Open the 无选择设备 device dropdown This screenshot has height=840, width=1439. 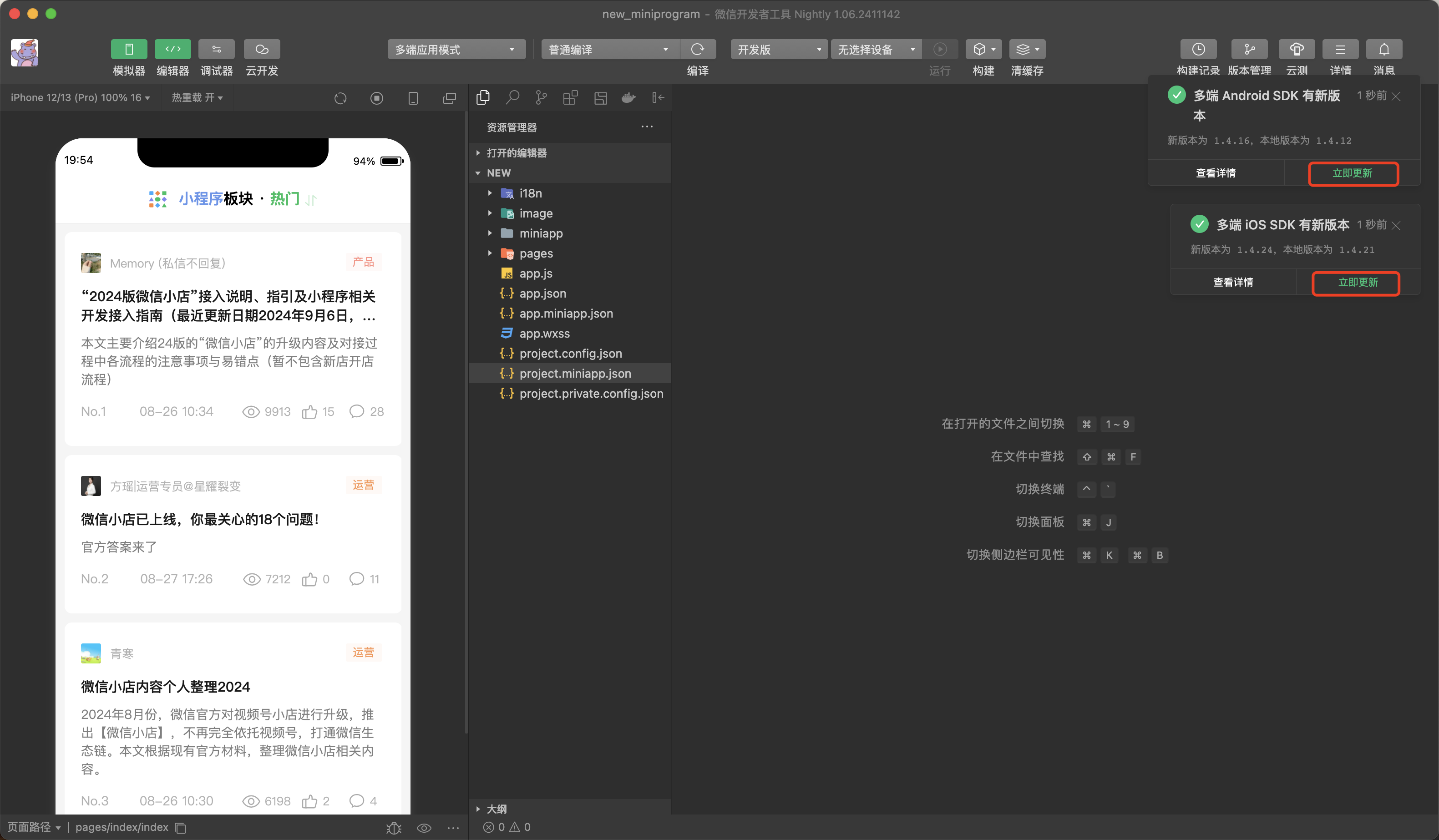tap(876, 50)
